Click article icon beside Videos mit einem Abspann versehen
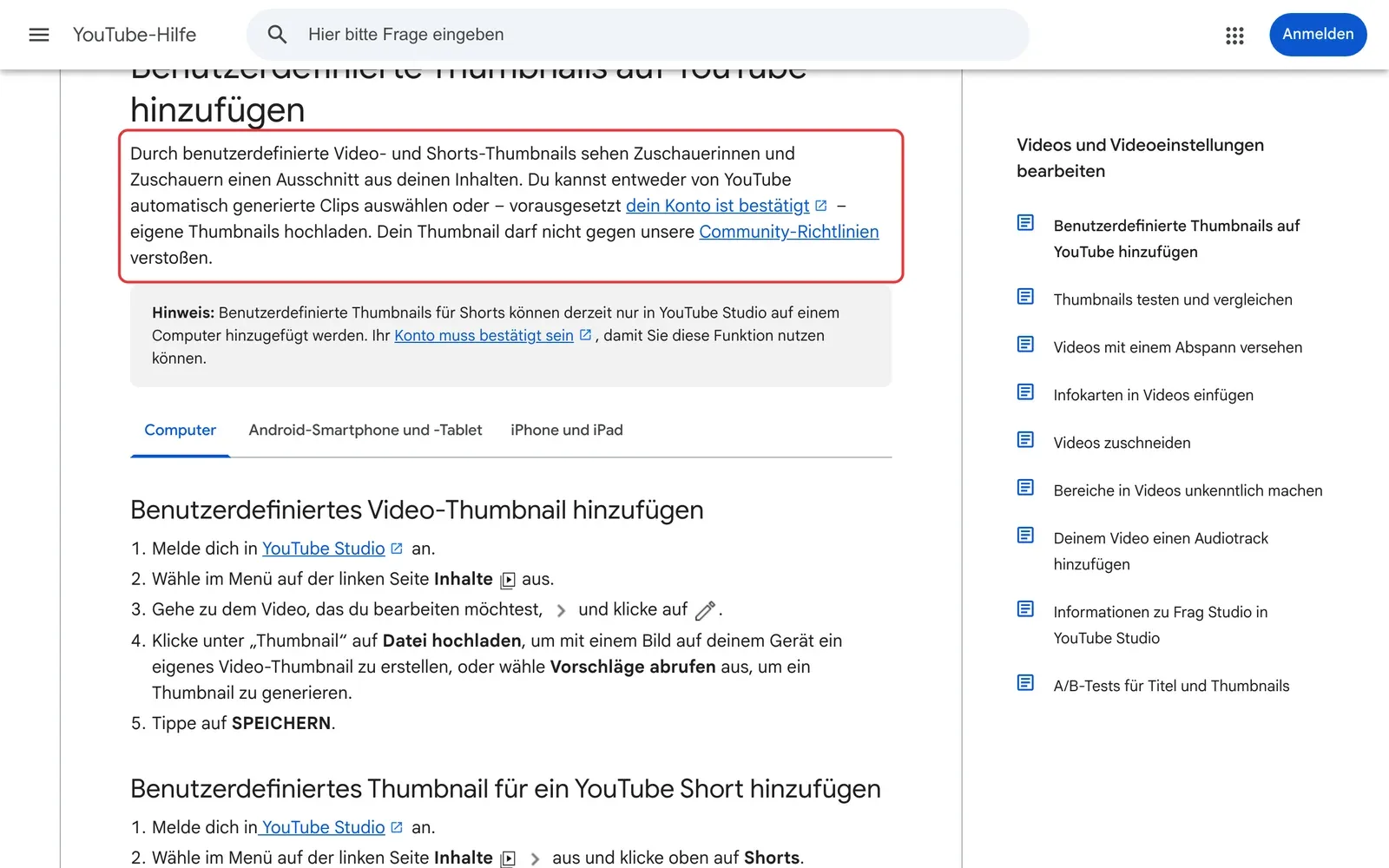1389x868 pixels. 1025,345
